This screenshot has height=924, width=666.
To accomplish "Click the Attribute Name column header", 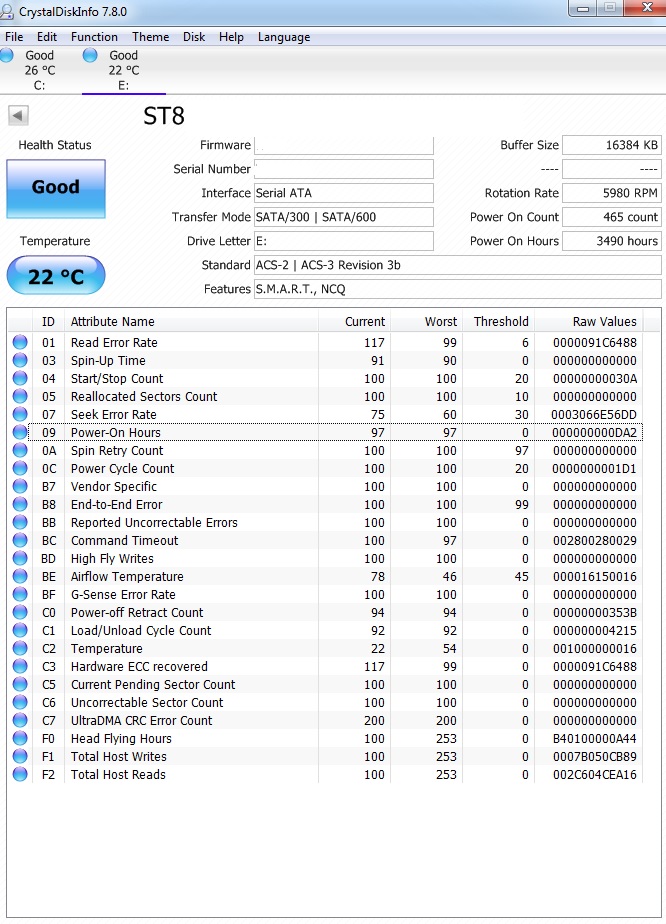I will (x=192, y=321).
